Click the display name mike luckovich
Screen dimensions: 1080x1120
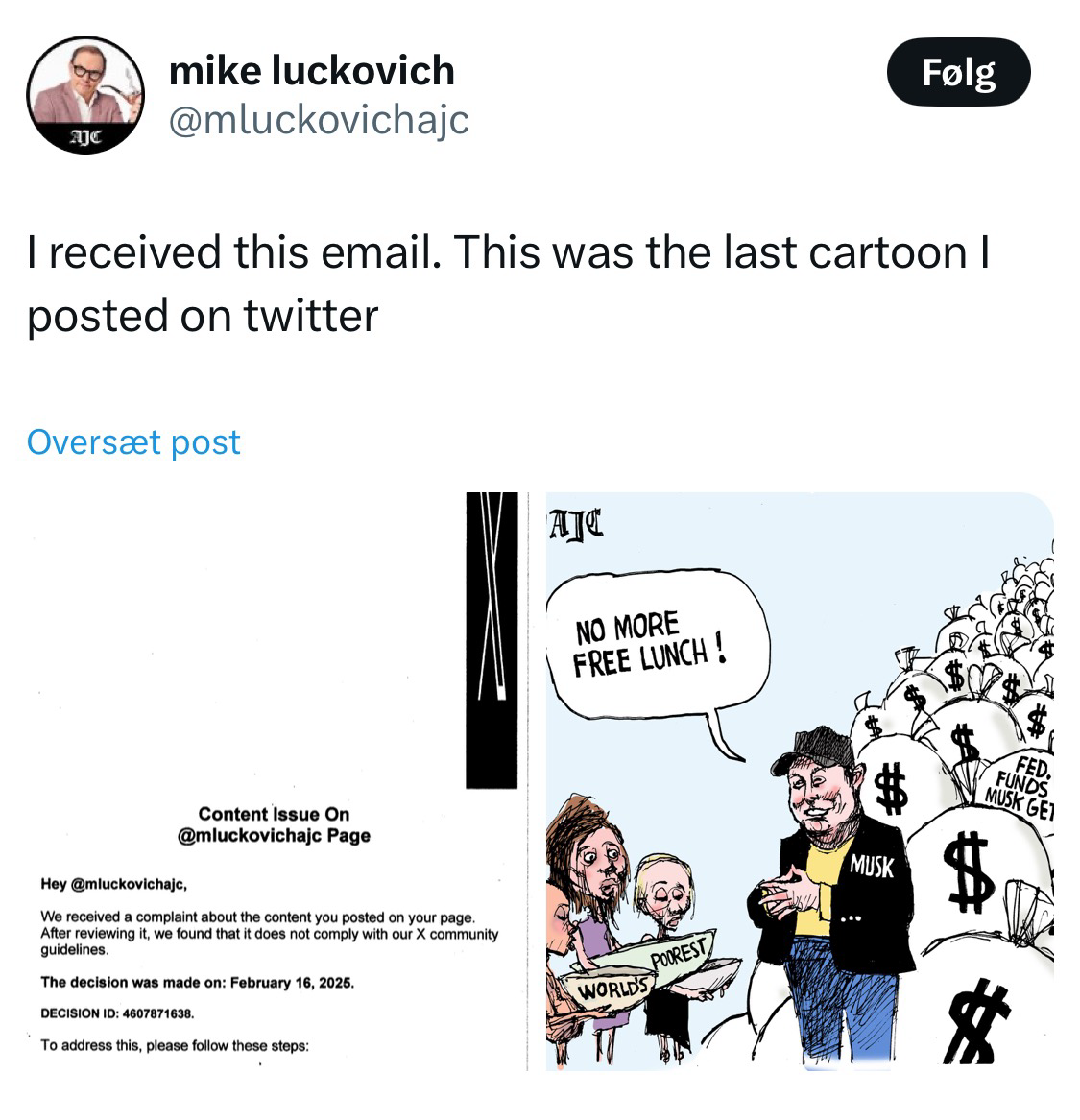point(311,71)
